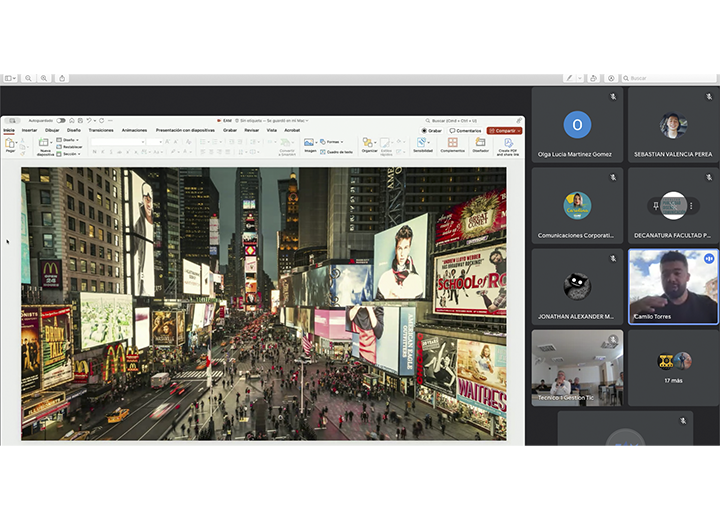Click the Preview Buscar search field
The image size is (720, 520).
click(669, 79)
